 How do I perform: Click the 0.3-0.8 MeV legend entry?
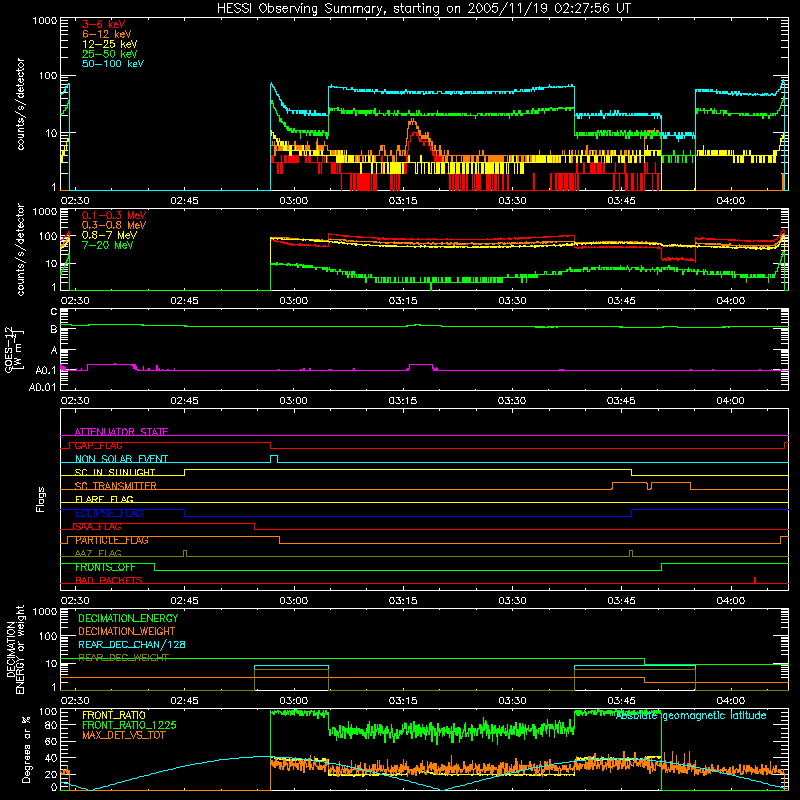pos(114,225)
